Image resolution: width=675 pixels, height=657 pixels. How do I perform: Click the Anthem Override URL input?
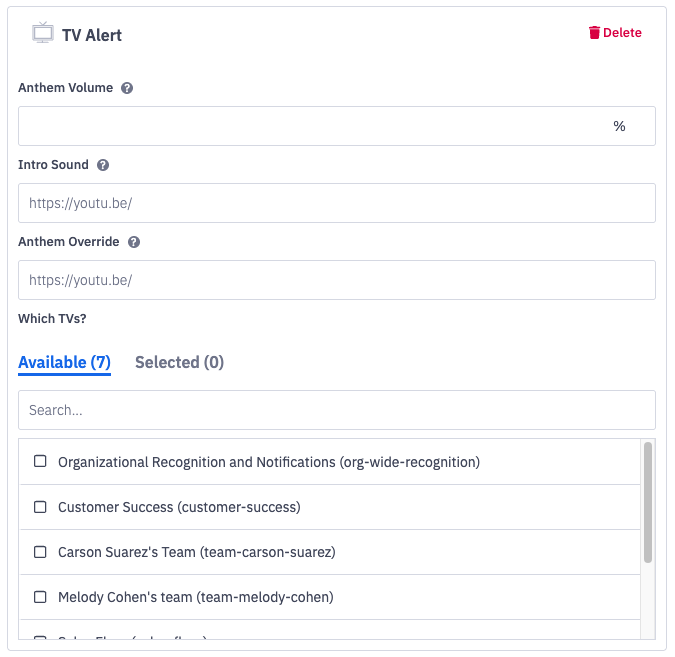336,280
